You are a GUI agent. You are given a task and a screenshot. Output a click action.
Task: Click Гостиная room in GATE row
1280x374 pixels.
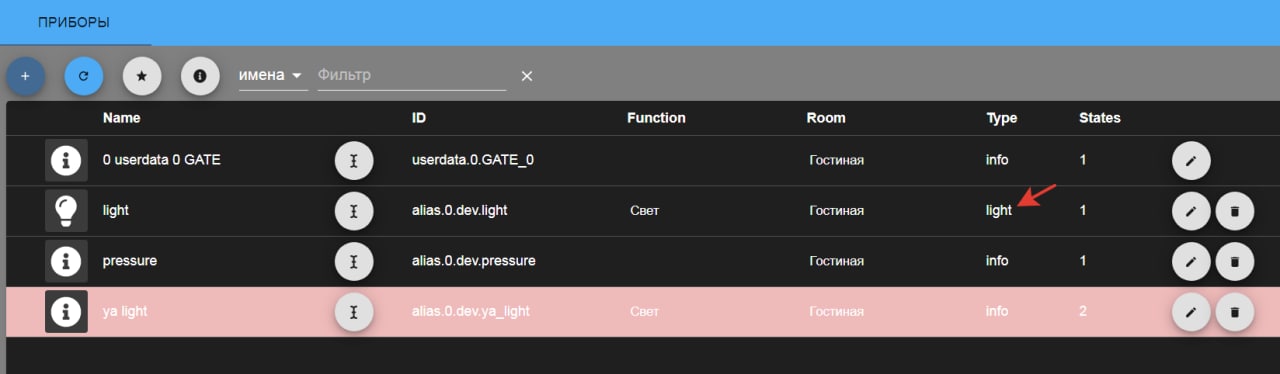point(836,160)
